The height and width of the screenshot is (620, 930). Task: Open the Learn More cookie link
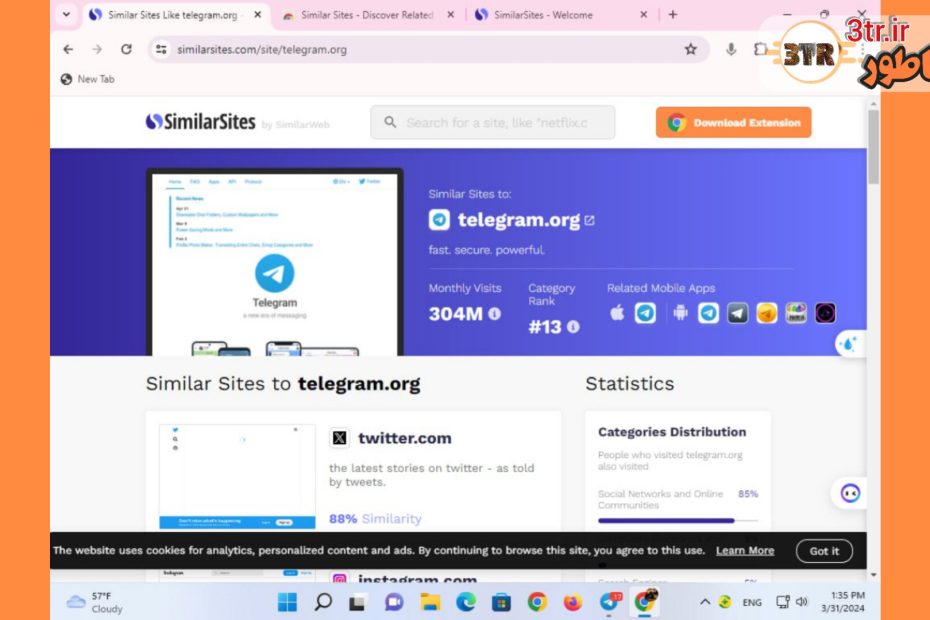(x=744, y=551)
